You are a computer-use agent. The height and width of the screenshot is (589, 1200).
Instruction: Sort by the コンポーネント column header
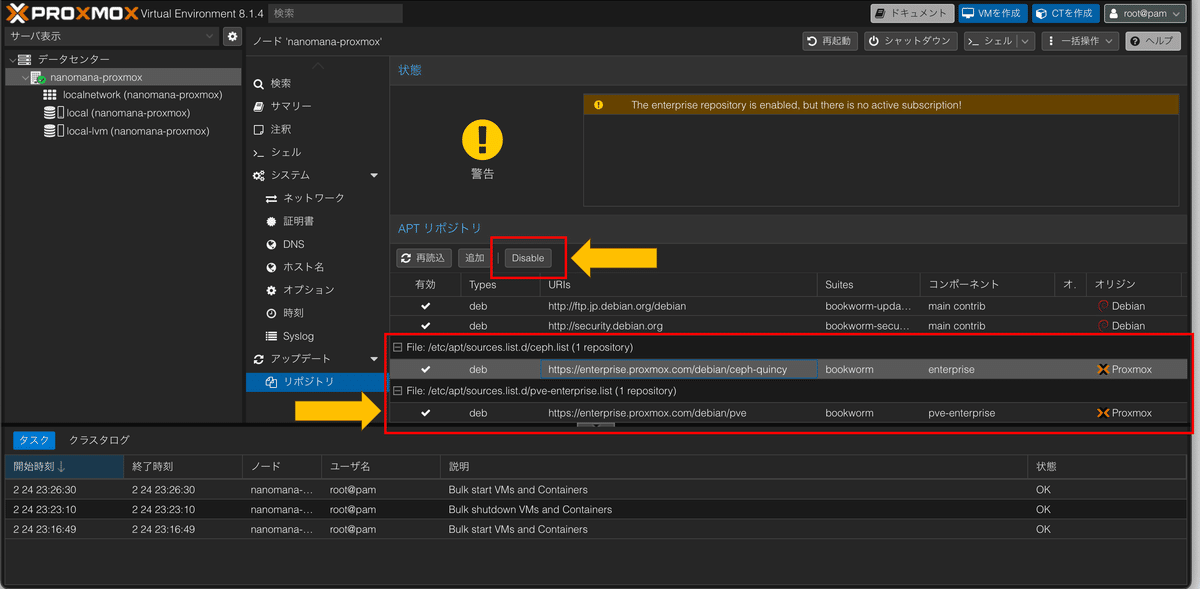click(x=988, y=285)
